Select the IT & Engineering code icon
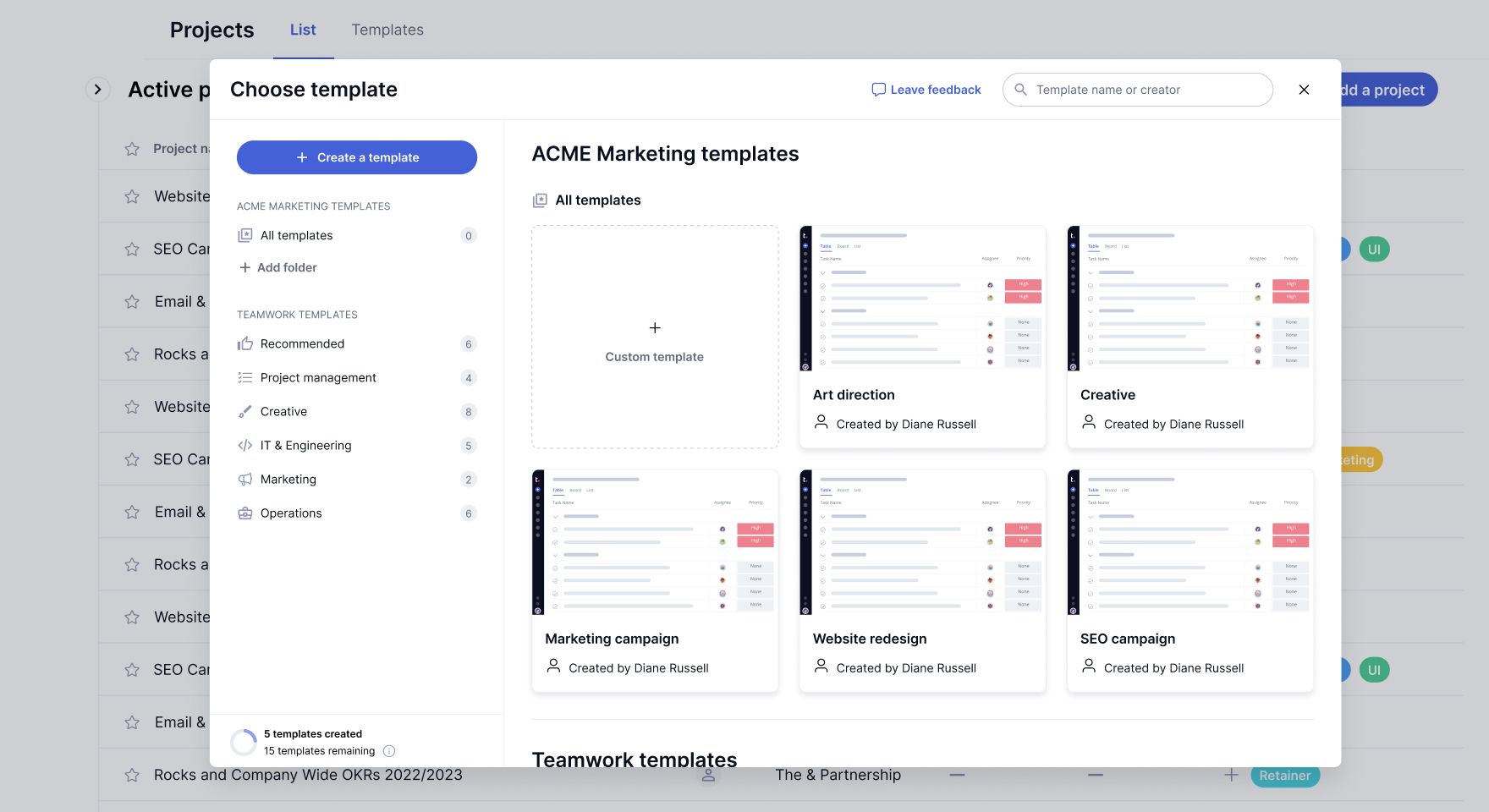Screen dimensions: 1489x812 pos(245,445)
